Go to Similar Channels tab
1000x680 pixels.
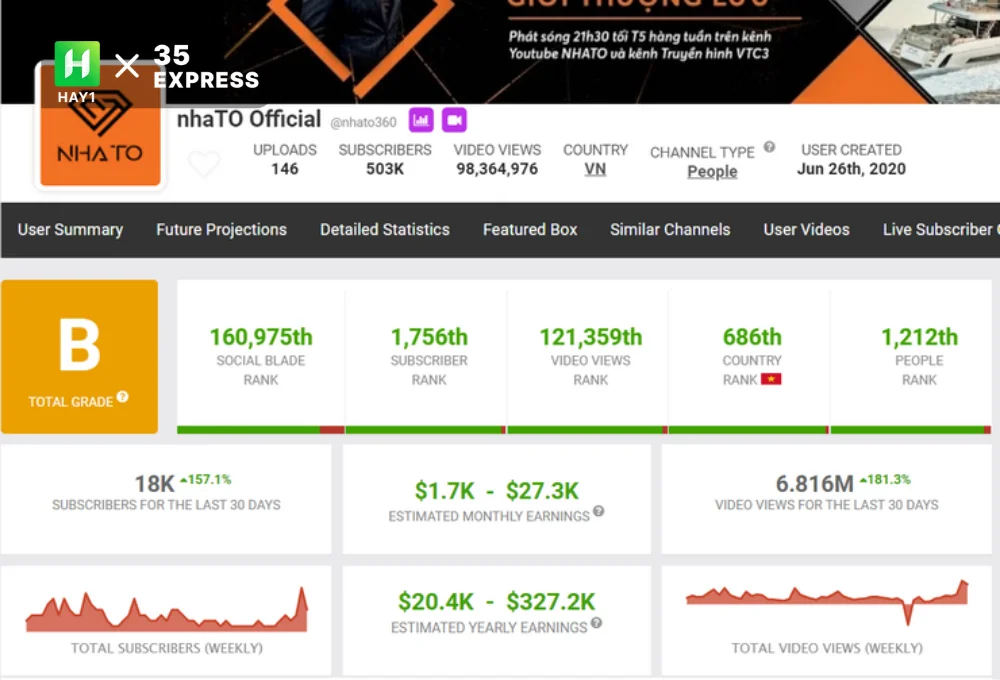(670, 230)
